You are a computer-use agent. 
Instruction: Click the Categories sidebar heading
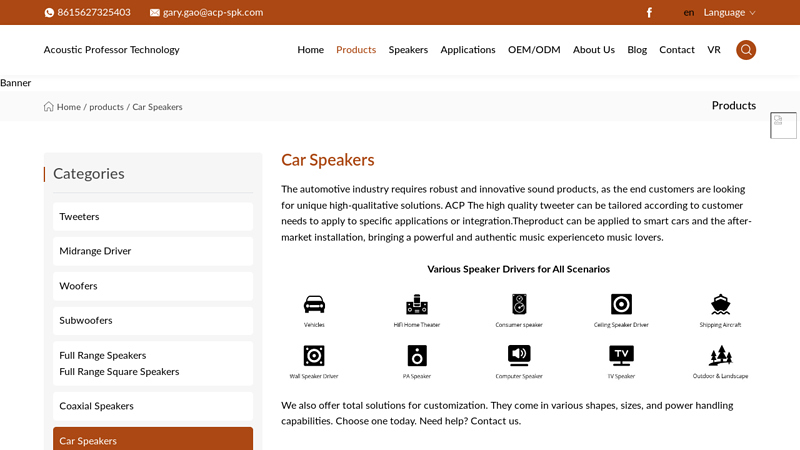[89, 173]
